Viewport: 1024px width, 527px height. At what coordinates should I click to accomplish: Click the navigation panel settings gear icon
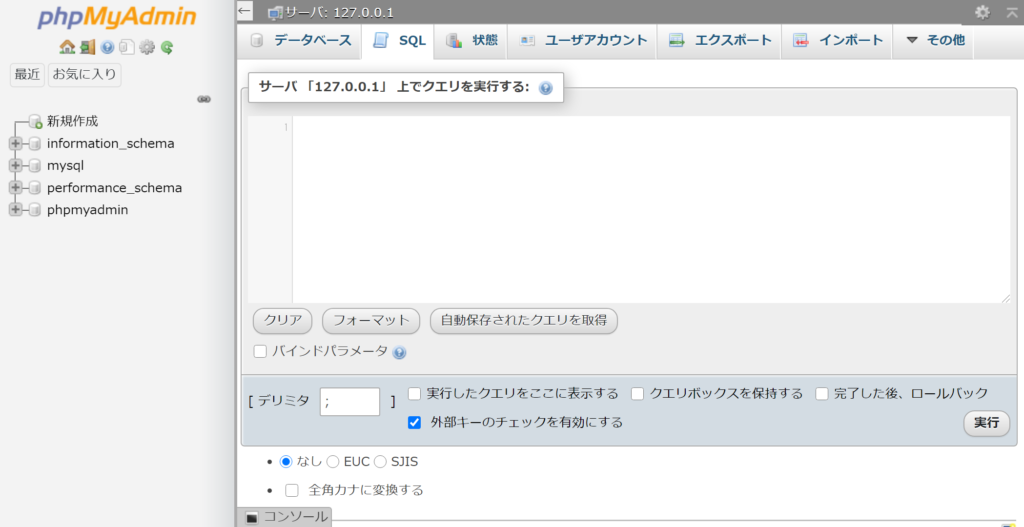coord(147,47)
